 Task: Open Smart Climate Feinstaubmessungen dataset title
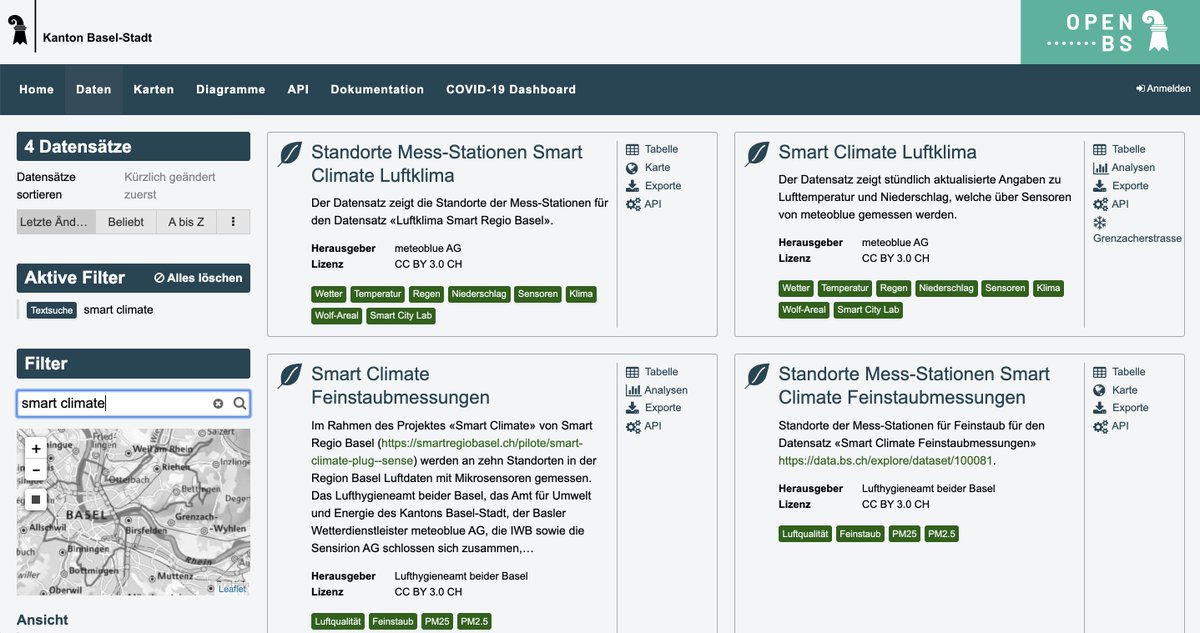(400, 386)
